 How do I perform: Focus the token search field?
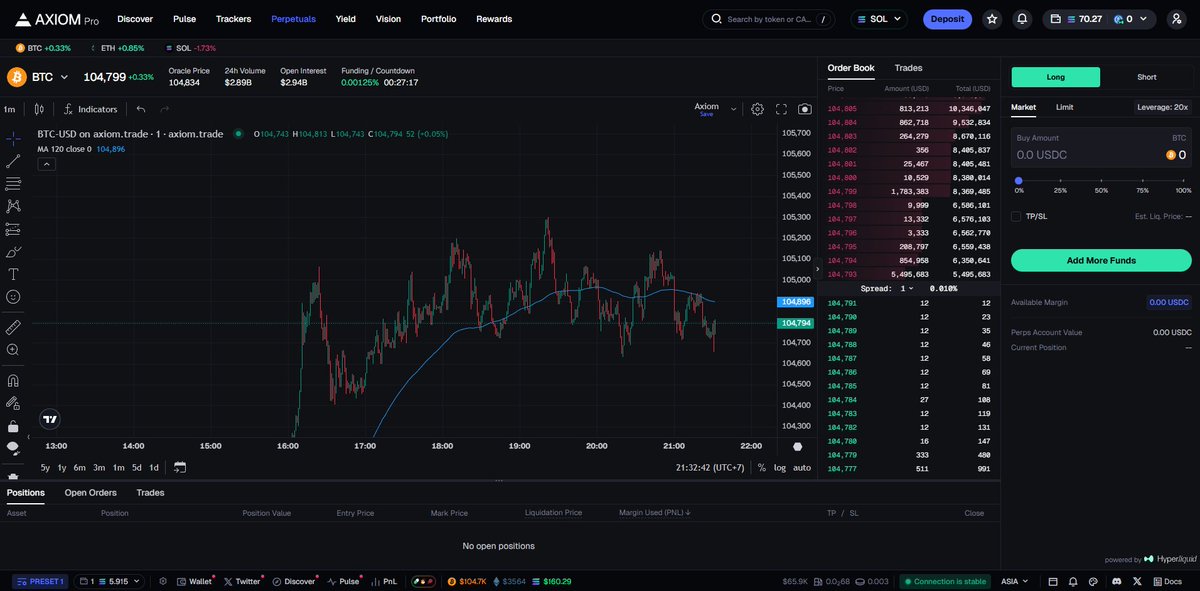pos(769,19)
